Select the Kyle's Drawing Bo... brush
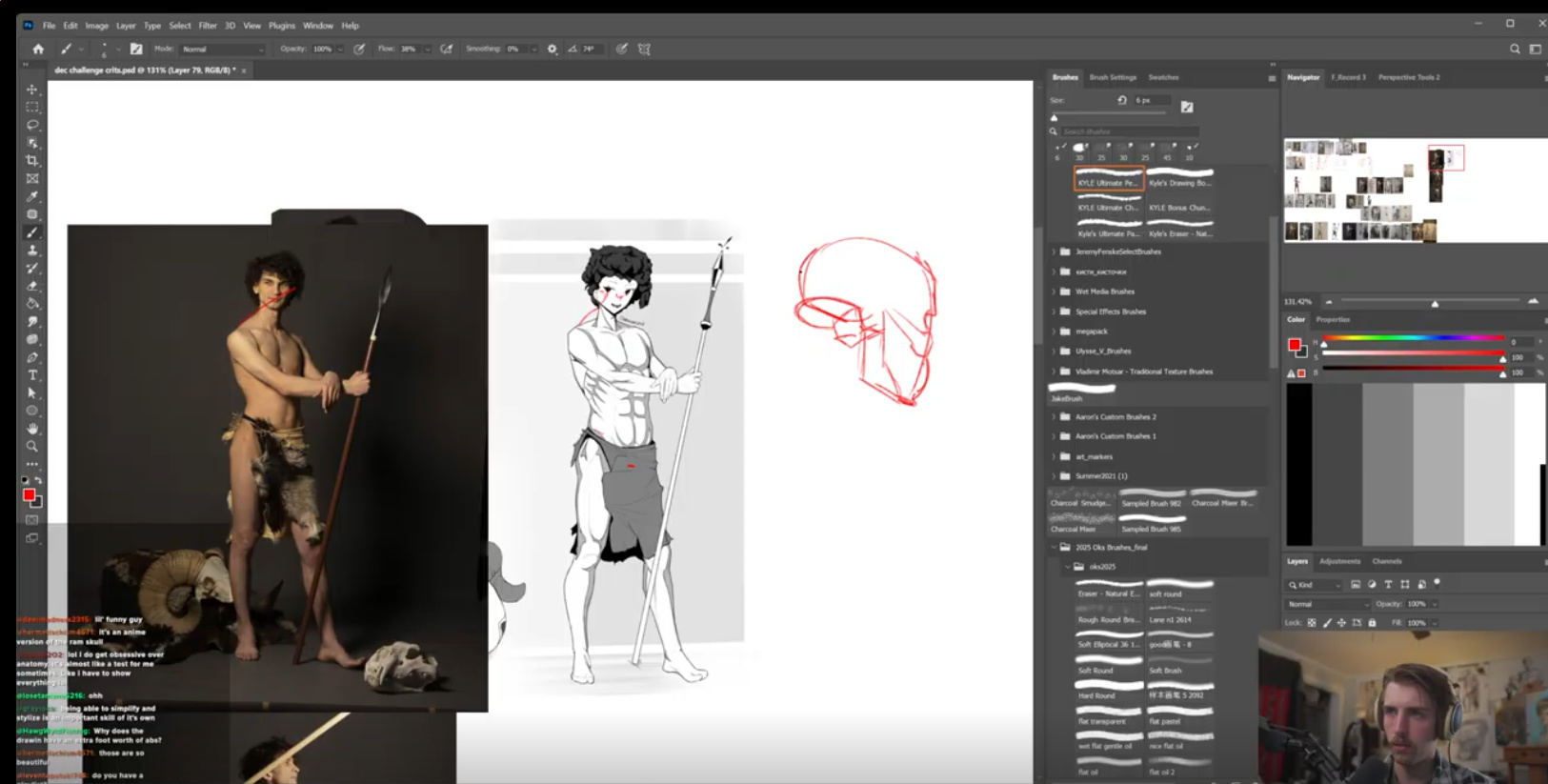This screenshot has width=1548, height=784. (1179, 178)
